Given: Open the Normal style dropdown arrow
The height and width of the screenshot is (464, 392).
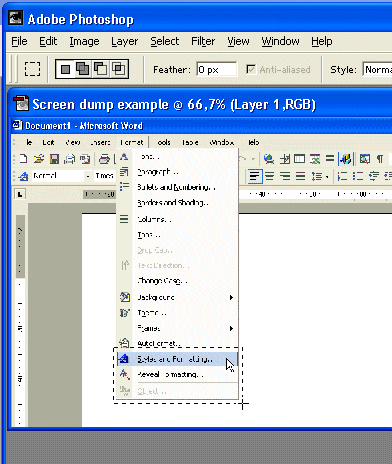Looking at the screenshot, I should tap(88, 176).
